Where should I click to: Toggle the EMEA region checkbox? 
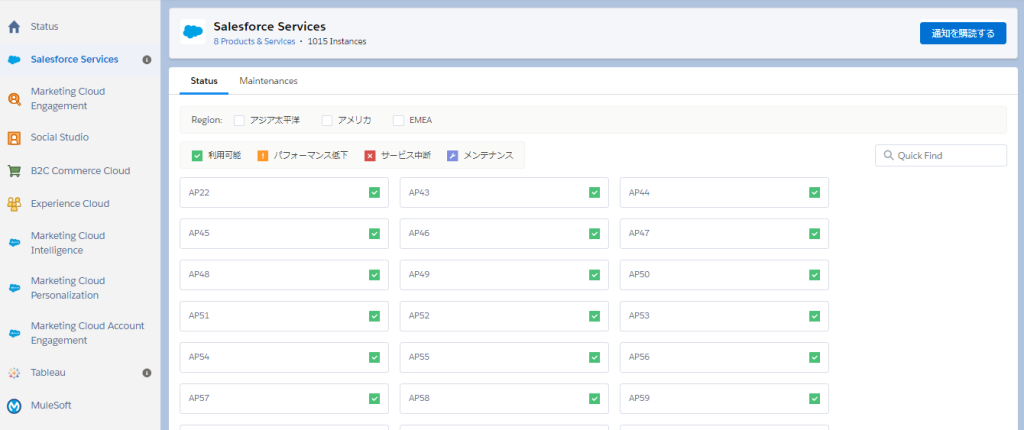tap(399, 120)
